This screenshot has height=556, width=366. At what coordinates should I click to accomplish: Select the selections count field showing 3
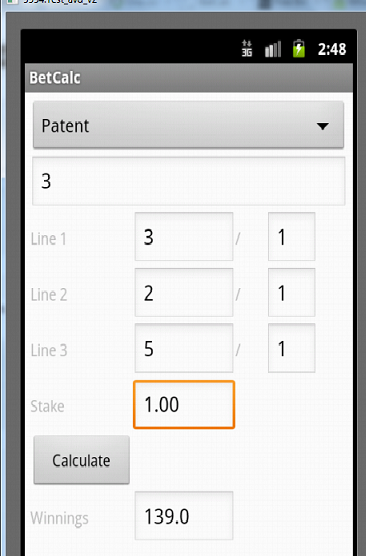pyautogui.click(x=189, y=181)
